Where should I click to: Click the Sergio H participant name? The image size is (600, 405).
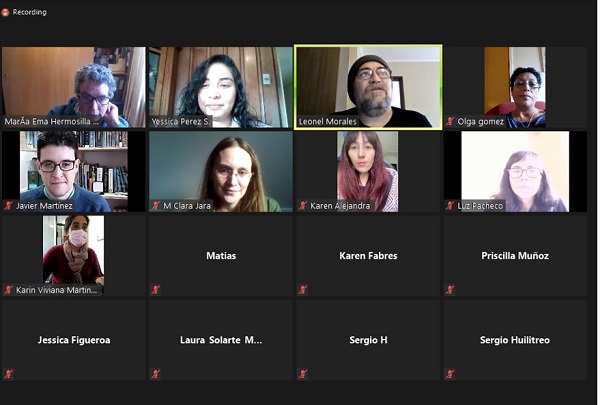tap(368, 340)
